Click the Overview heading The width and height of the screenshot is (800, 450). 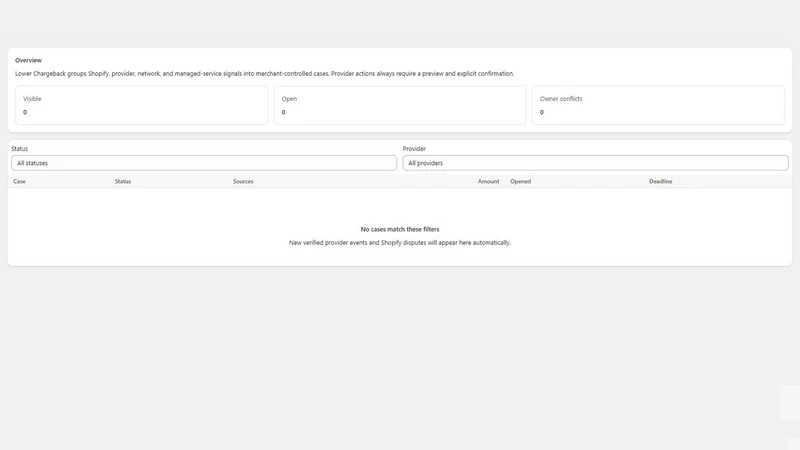[x=29, y=60]
